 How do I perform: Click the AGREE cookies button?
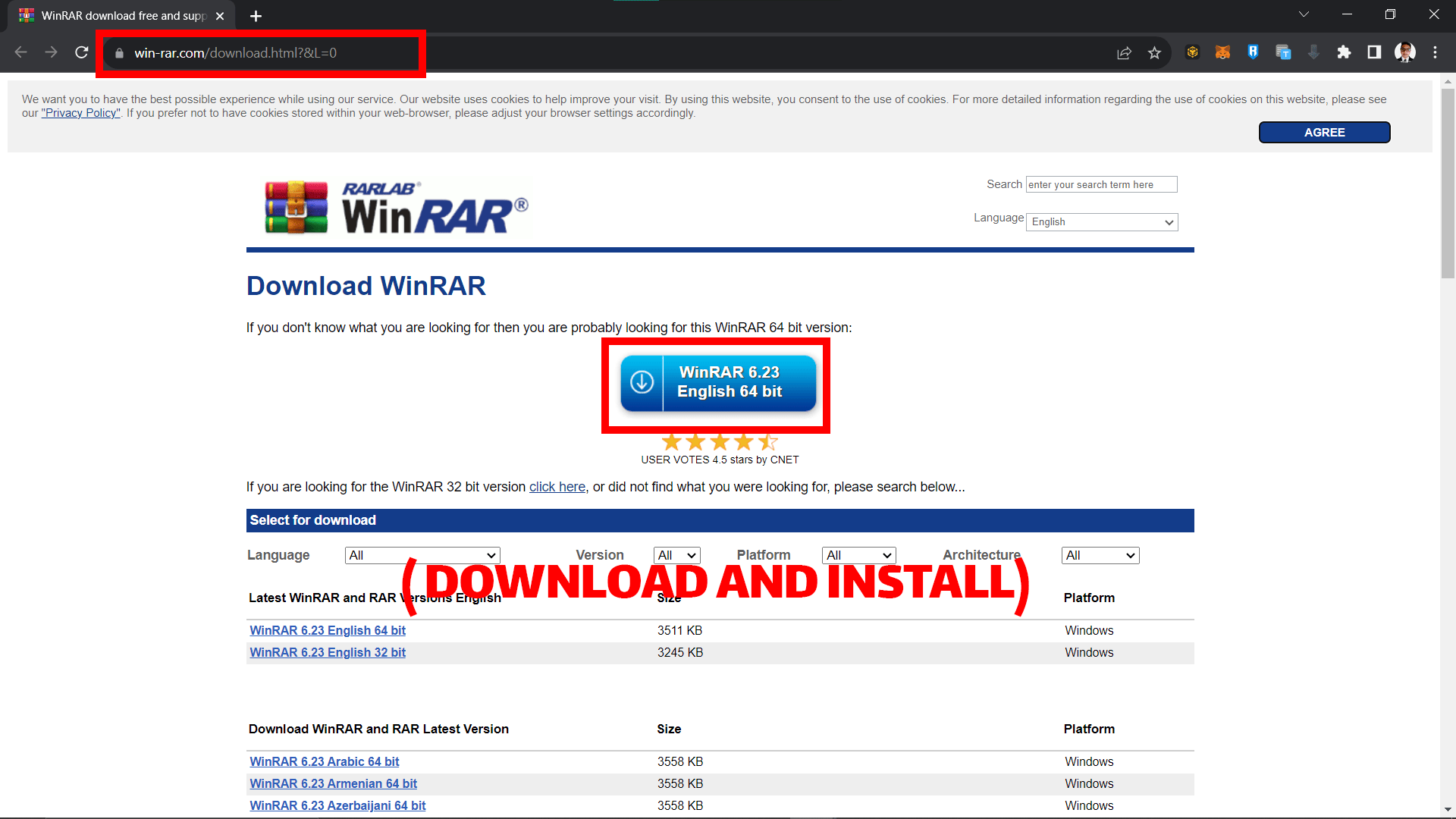pyautogui.click(x=1324, y=132)
